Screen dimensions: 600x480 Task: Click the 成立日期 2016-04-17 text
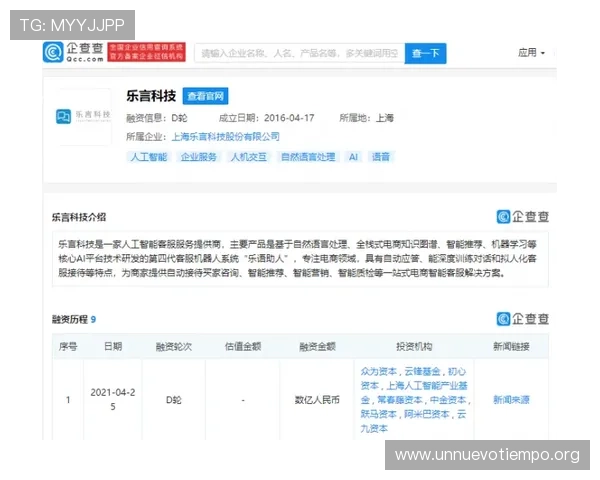tap(267, 118)
